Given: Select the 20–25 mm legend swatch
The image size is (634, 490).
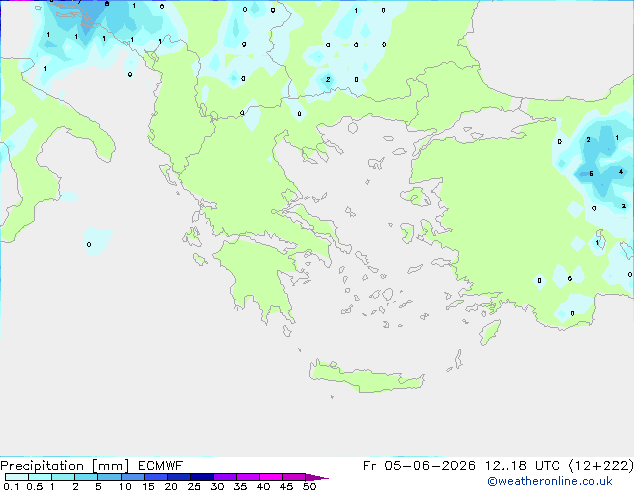Looking at the screenshot, I should [179, 477].
